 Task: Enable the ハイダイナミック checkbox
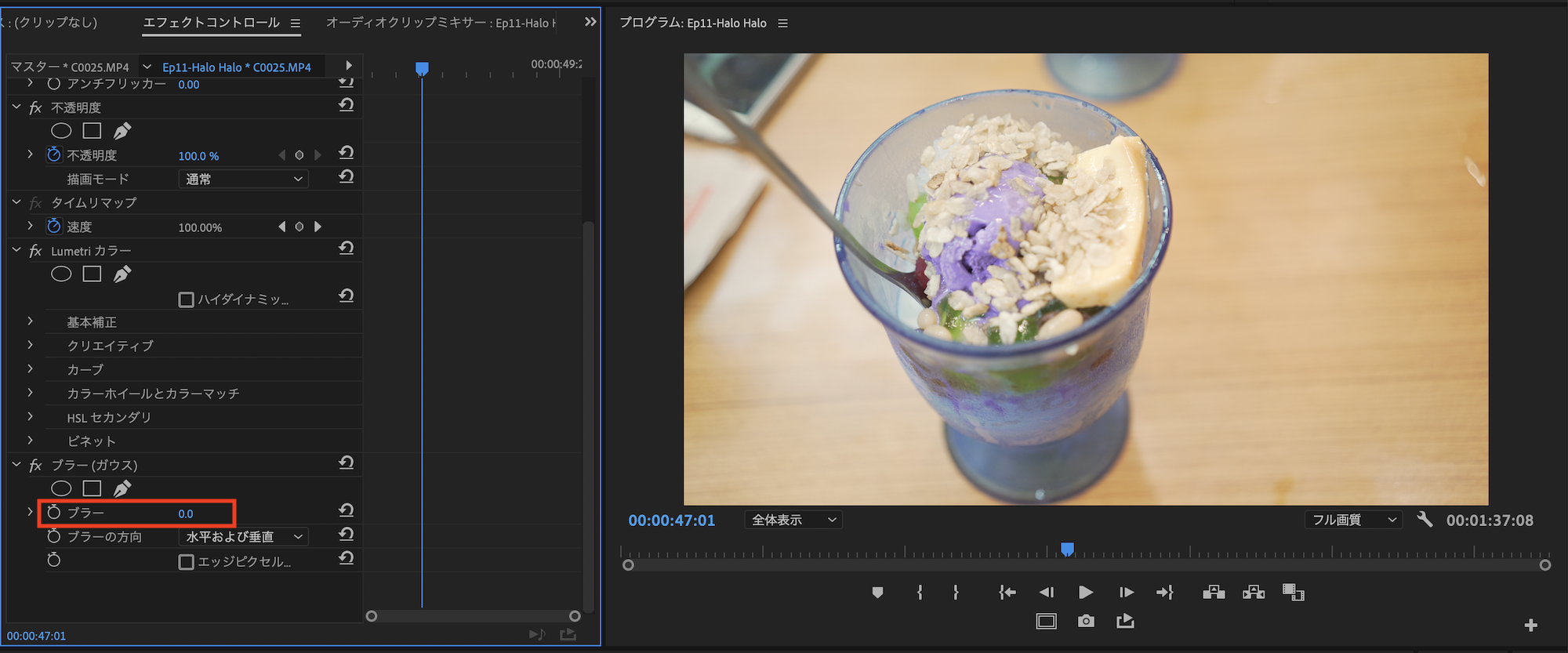187,299
